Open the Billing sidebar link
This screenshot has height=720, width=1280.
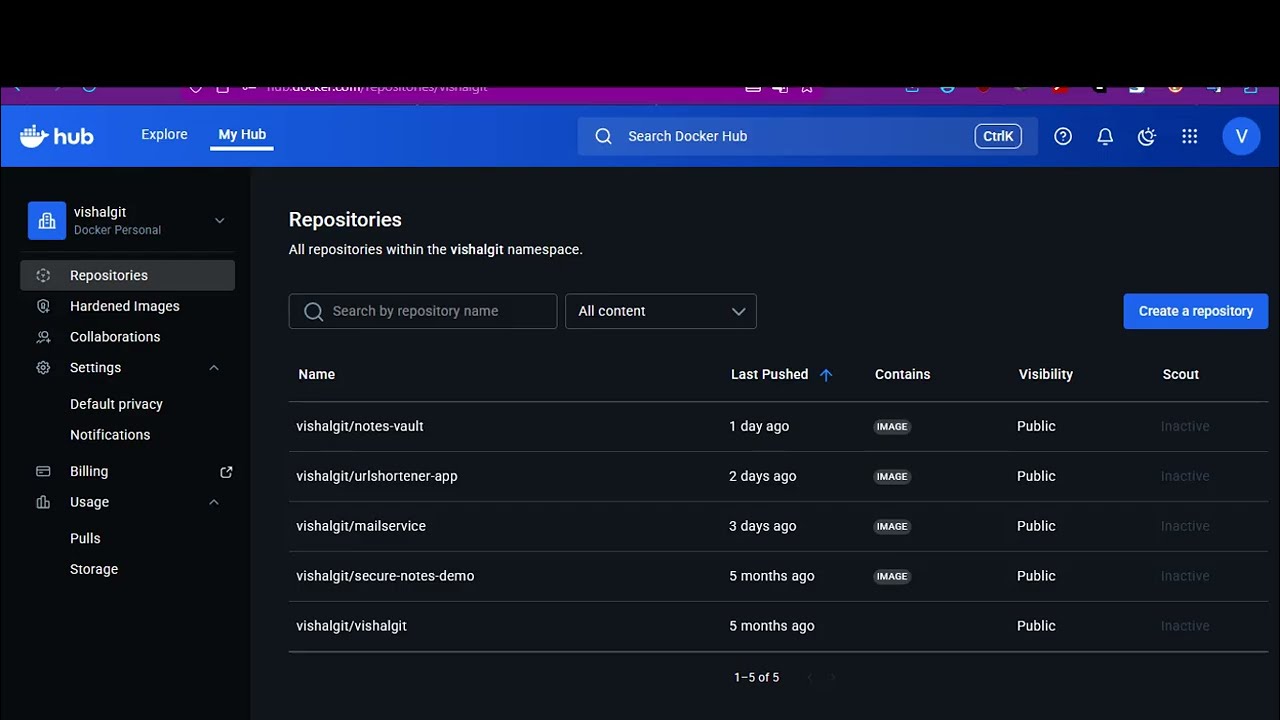click(x=89, y=471)
